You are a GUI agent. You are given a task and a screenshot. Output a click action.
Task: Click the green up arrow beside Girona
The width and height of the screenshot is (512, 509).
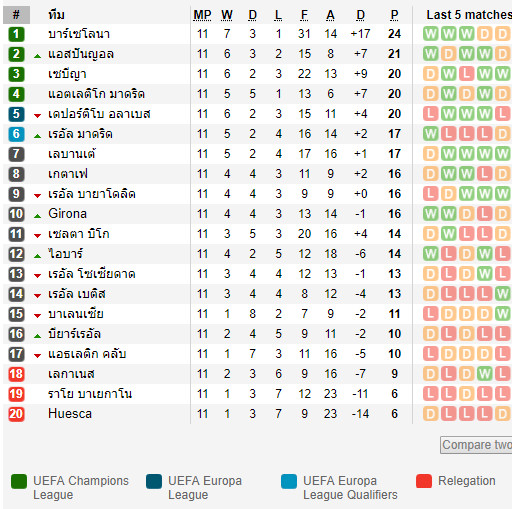(x=37, y=216)
